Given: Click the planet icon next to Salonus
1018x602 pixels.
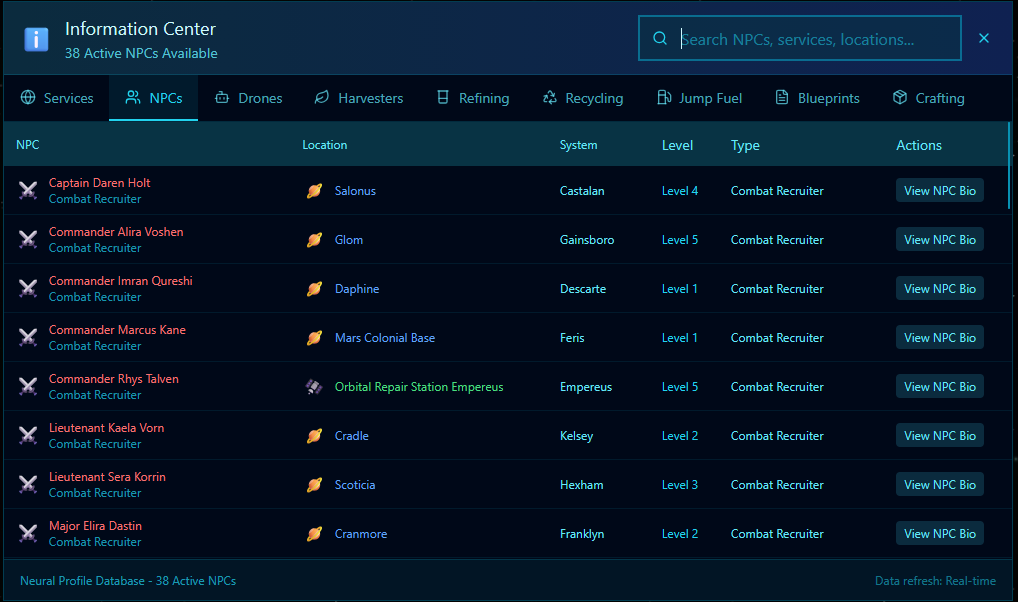Looking at the screenshot, I should tap(314, 191).
